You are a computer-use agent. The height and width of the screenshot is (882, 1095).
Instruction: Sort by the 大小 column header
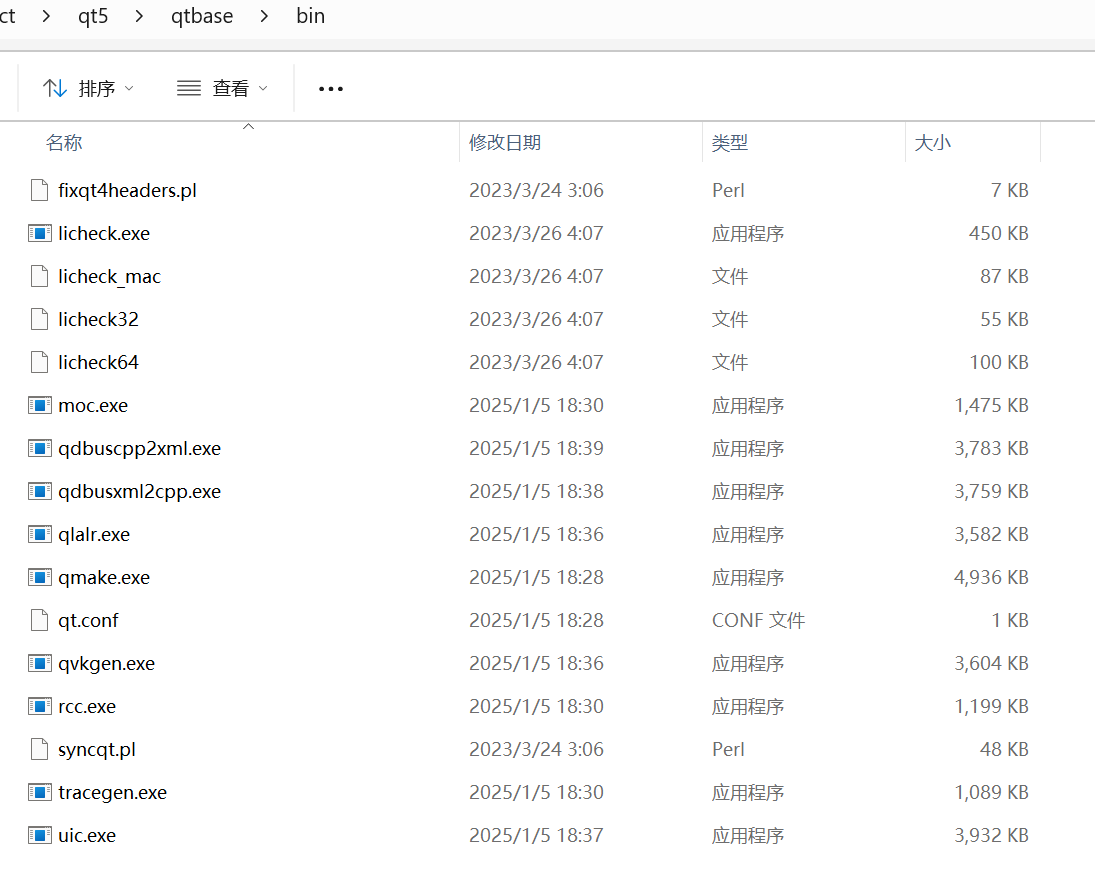pyautogui.click(x=932, y=142)
